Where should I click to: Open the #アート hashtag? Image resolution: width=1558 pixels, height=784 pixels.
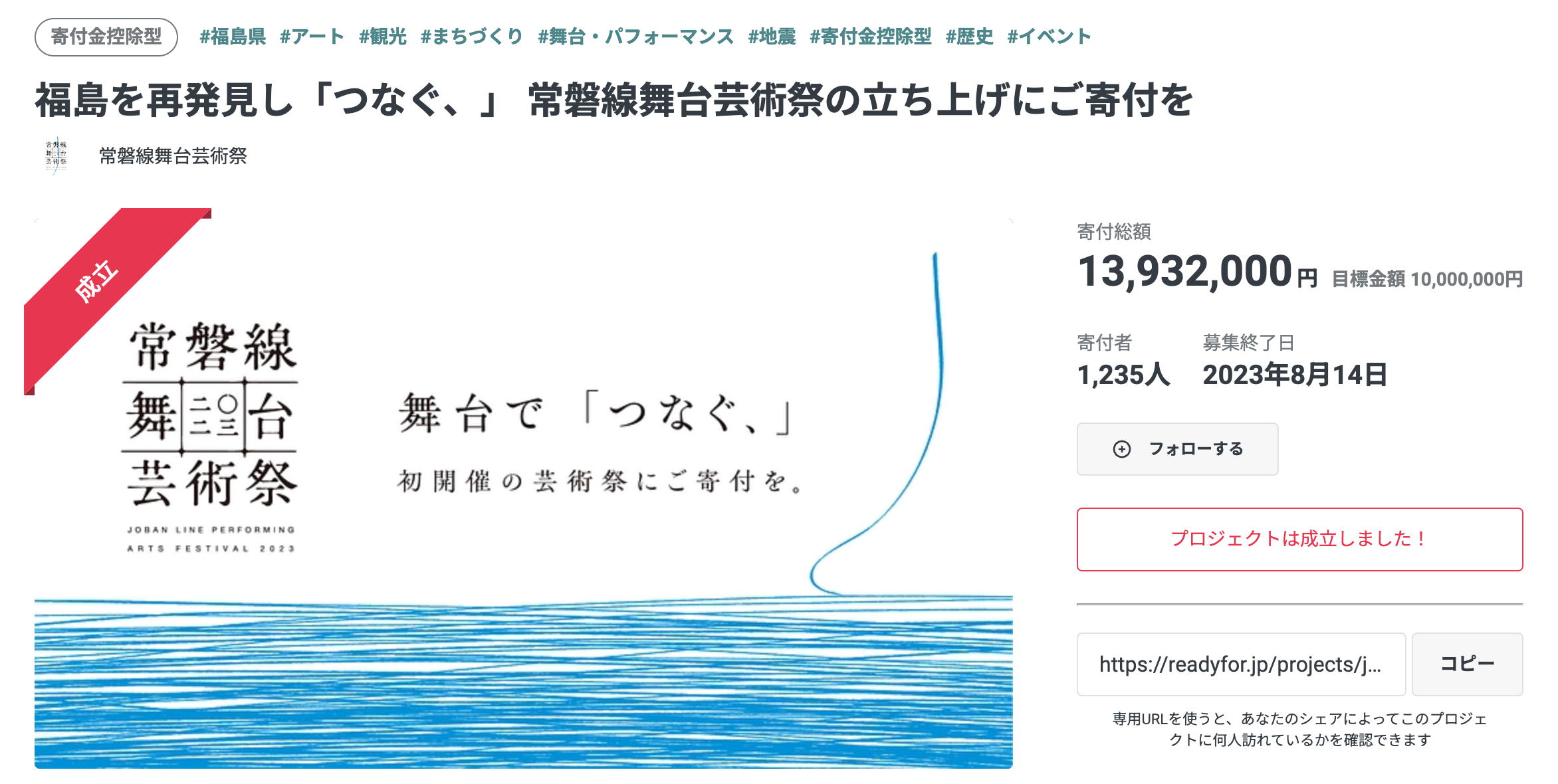312,37
